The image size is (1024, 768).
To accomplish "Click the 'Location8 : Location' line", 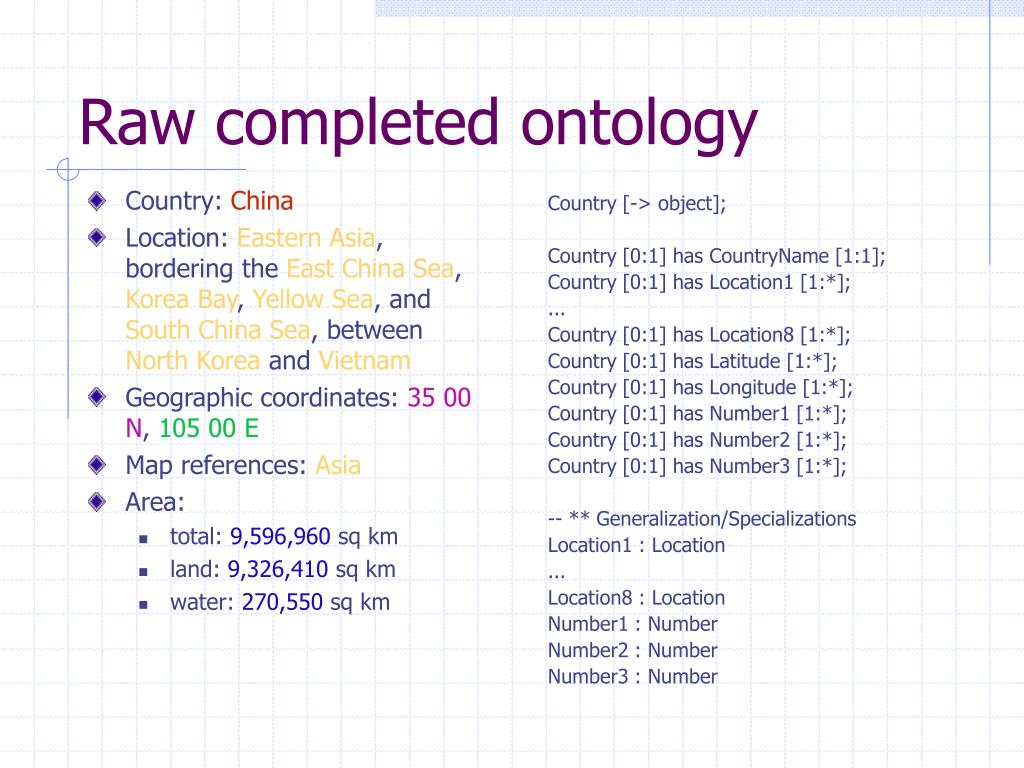I will (x=636, y=598).
